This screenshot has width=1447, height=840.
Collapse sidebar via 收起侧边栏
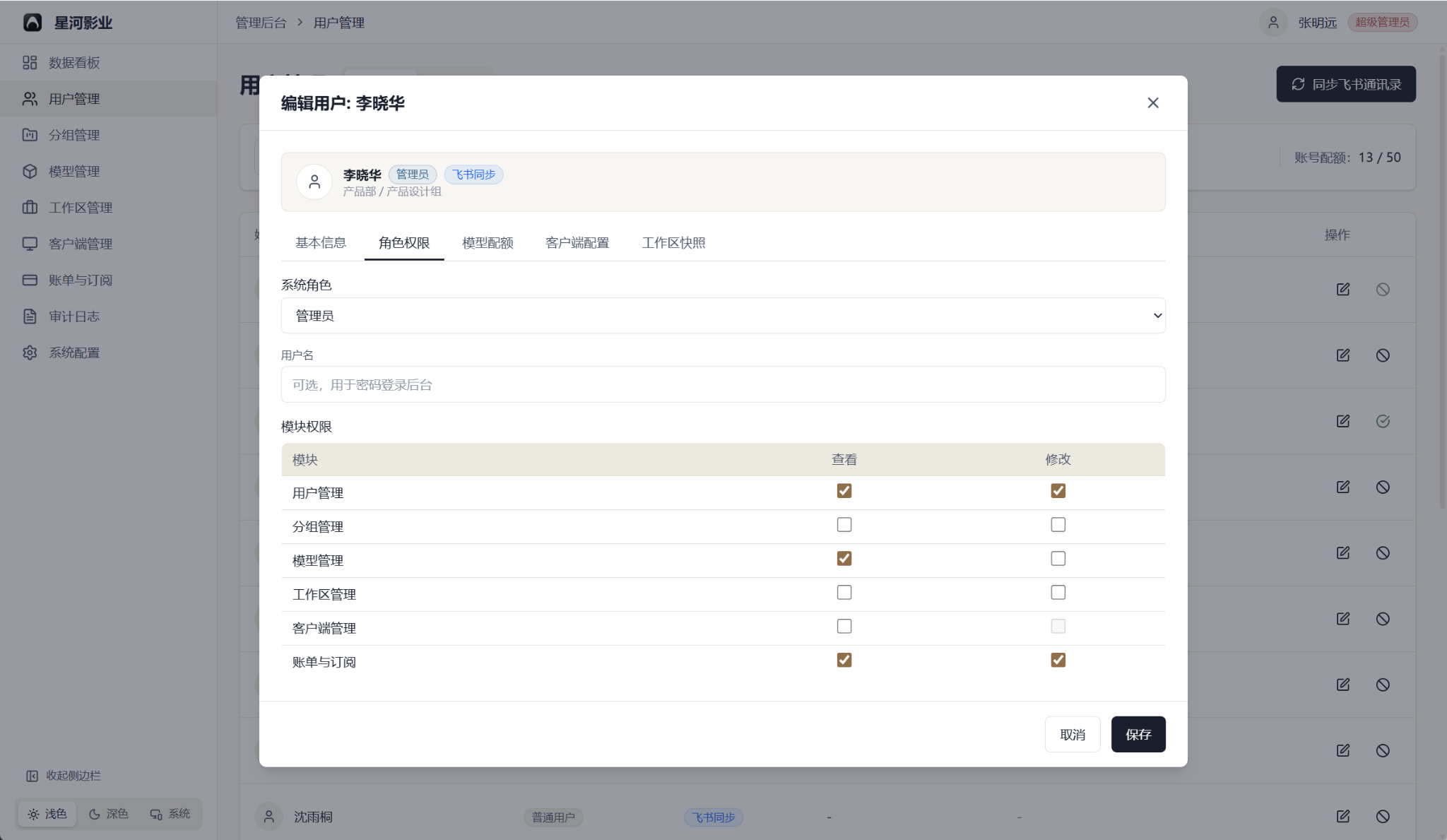click(x=64, y=776)
